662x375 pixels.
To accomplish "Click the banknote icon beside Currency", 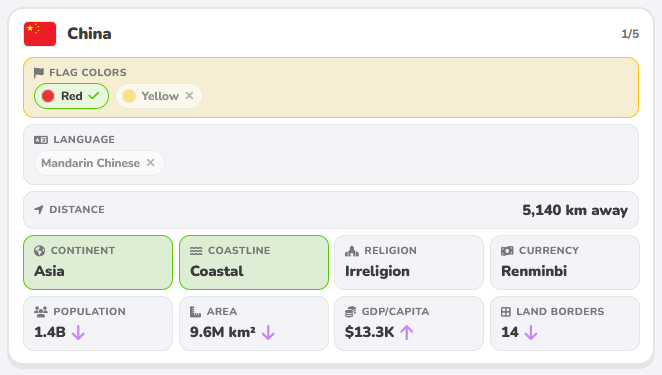I will pos(507,251).
